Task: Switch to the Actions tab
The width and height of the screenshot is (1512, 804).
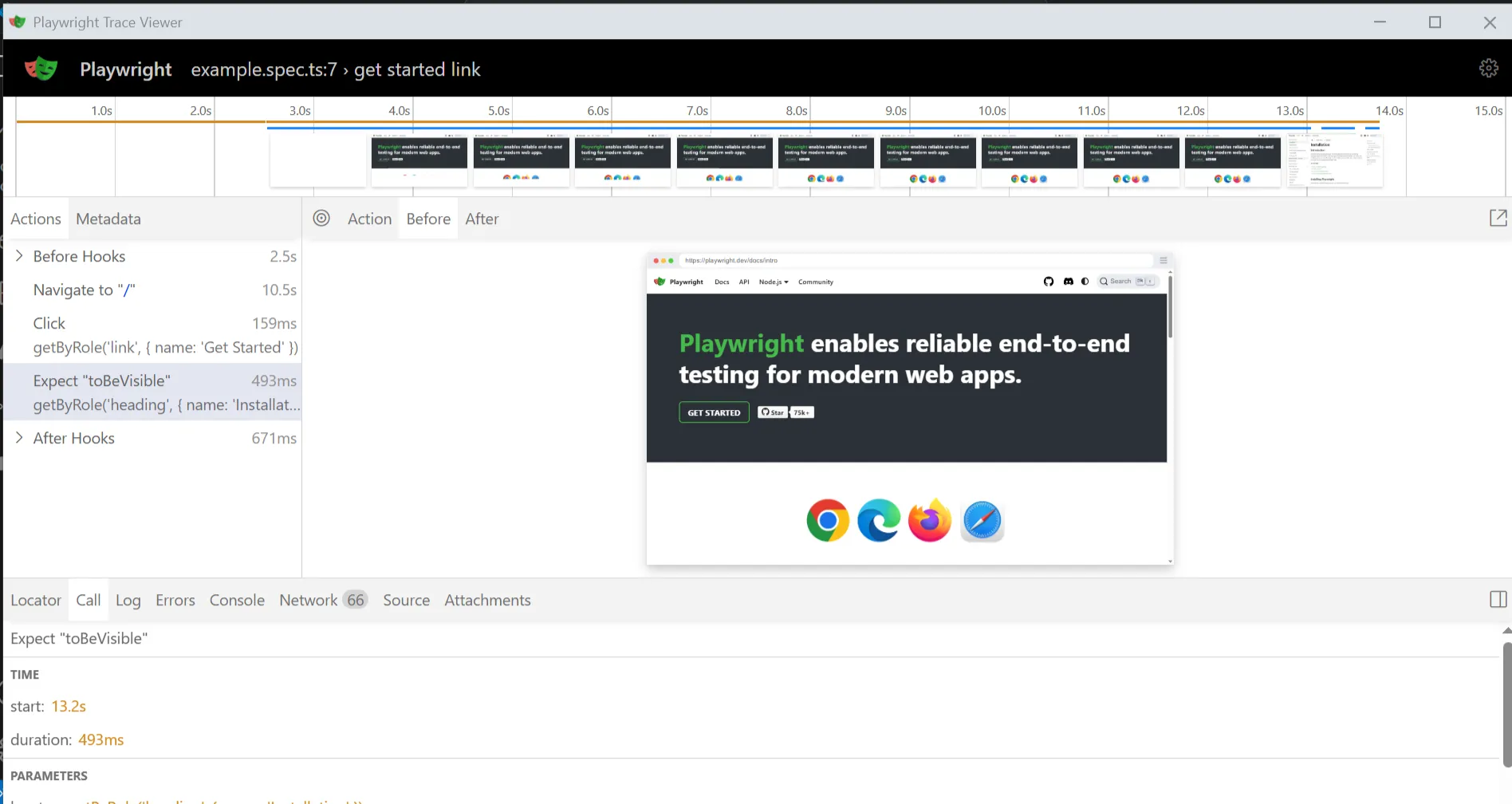Action: tap(36, 219)
